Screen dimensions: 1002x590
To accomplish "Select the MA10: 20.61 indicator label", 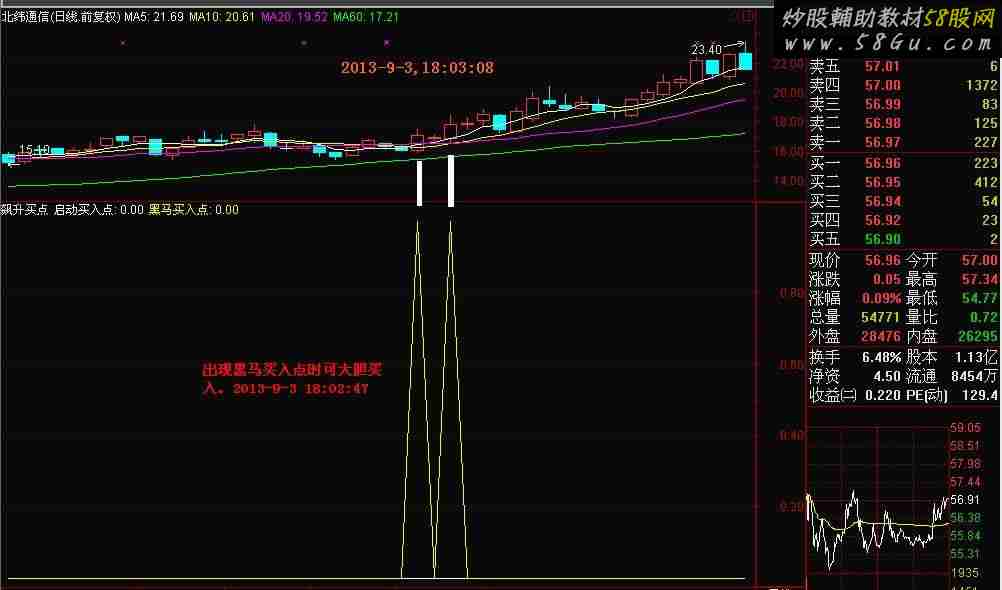I will pyautogui.click(x=222, y=17).
